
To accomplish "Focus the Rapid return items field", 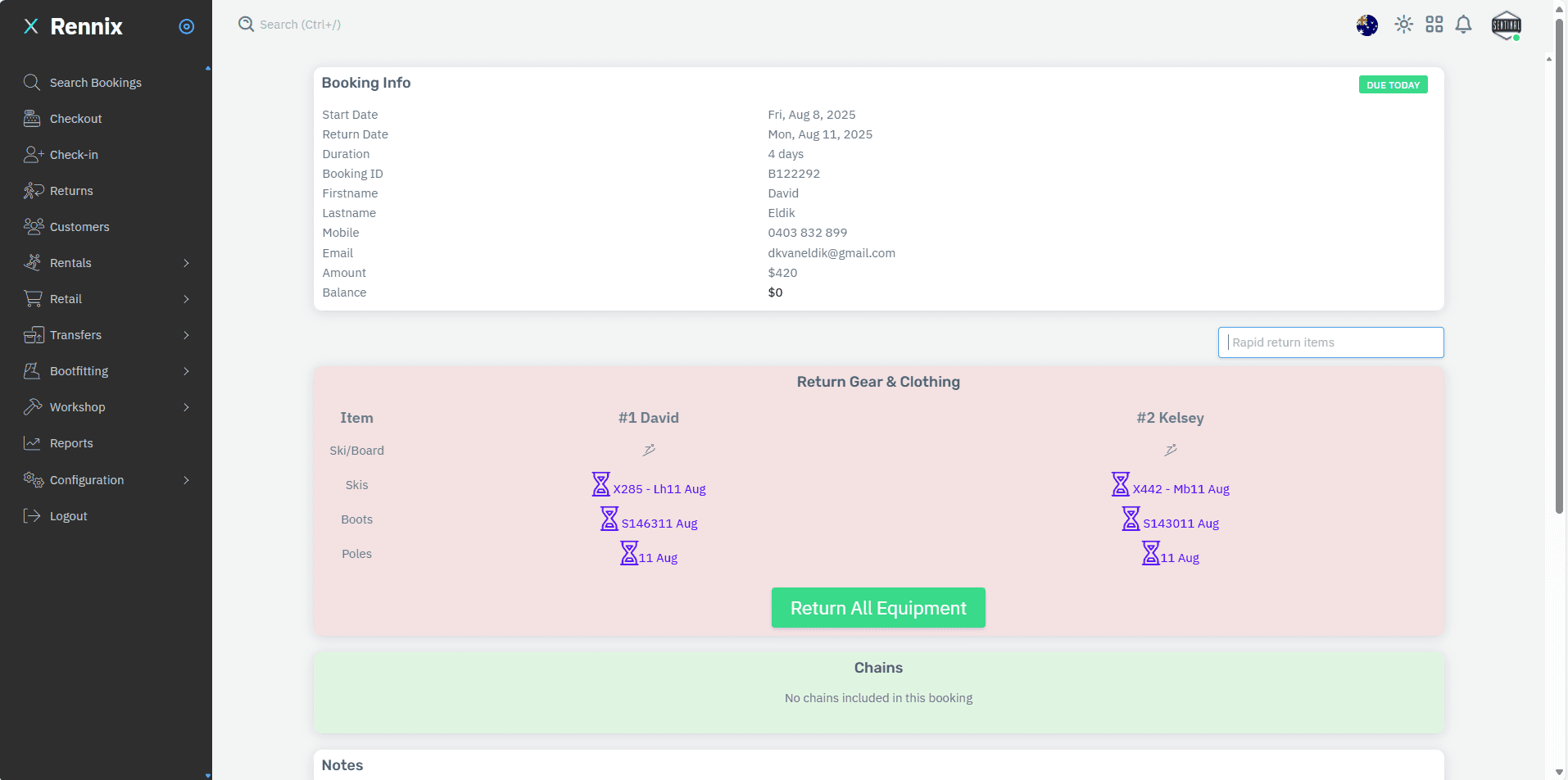I will 1330,342.
